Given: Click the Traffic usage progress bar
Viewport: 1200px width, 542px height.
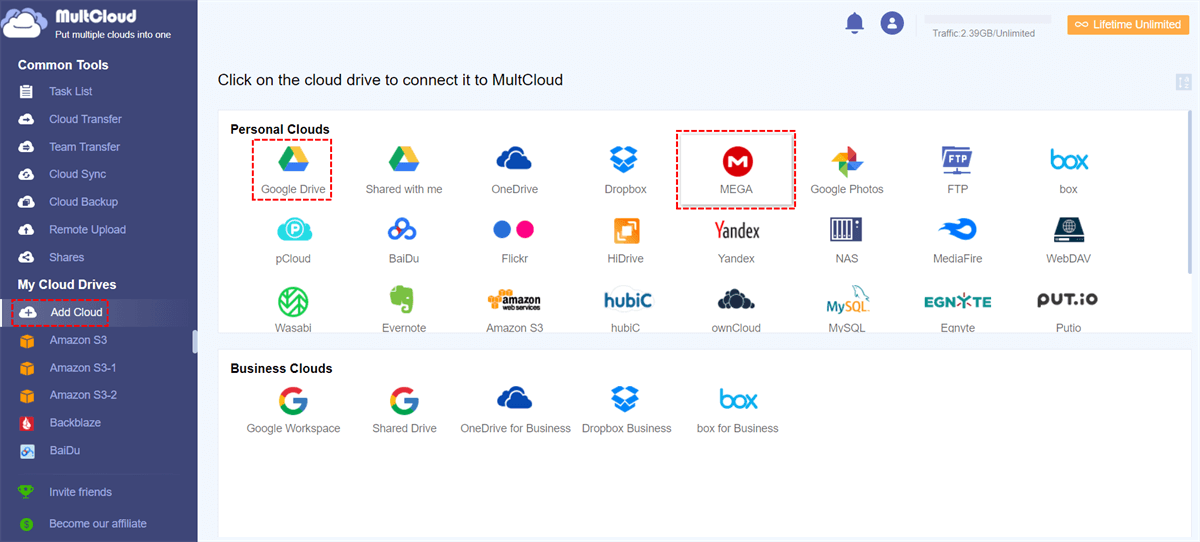Looking at the screenshot, I should point(987,19).
